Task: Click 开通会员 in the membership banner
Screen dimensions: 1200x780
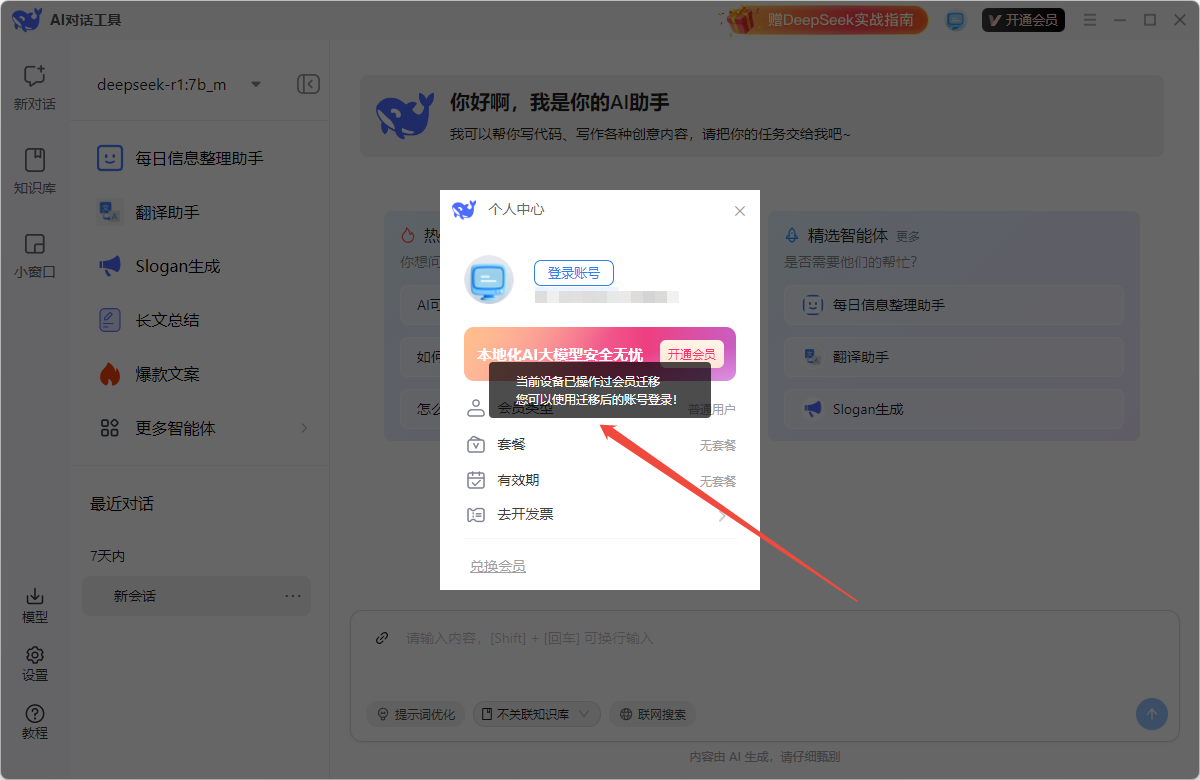Action: 691,354
